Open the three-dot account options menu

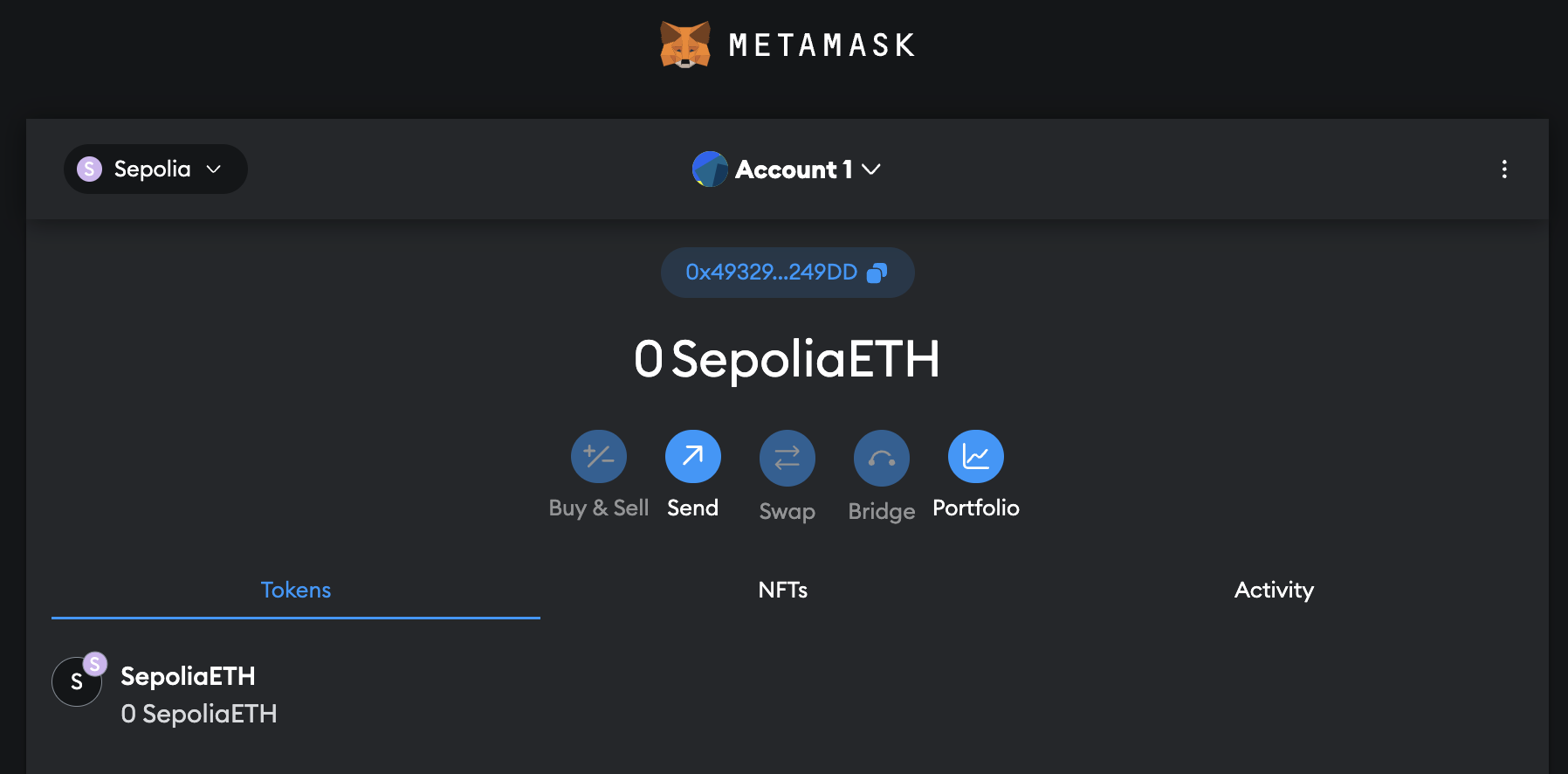tap(1504, 169)
